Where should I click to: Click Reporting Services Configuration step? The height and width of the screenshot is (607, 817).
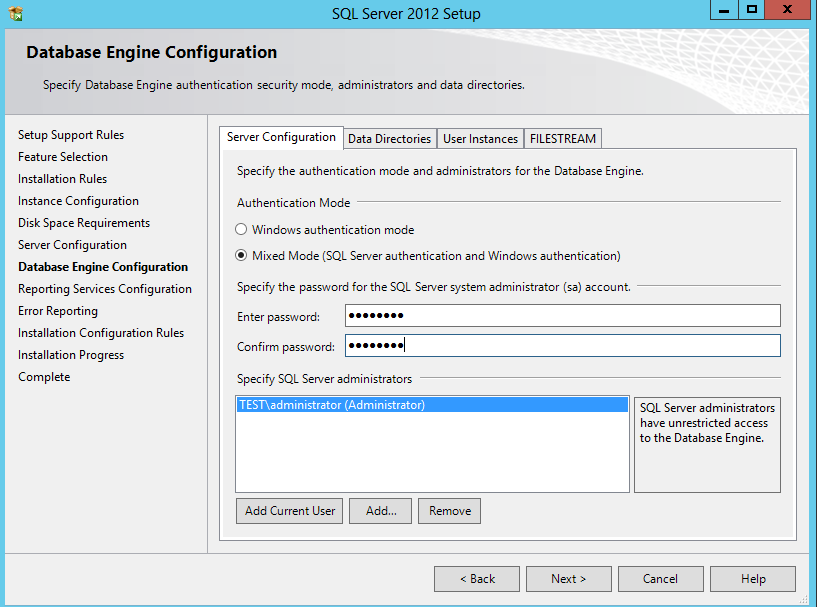pyautogui.click(x=105, y=289)
